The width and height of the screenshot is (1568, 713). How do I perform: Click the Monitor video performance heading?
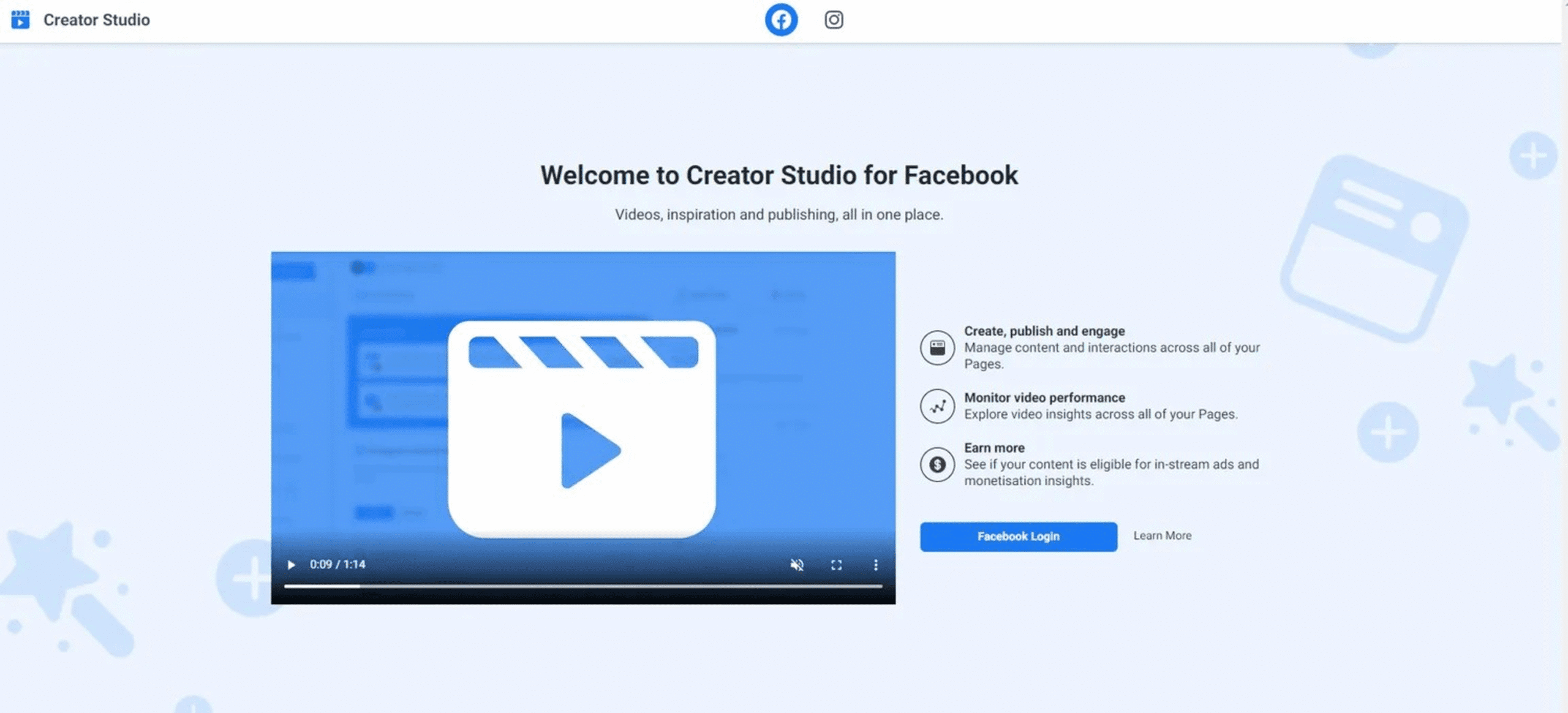point(1044,398)
